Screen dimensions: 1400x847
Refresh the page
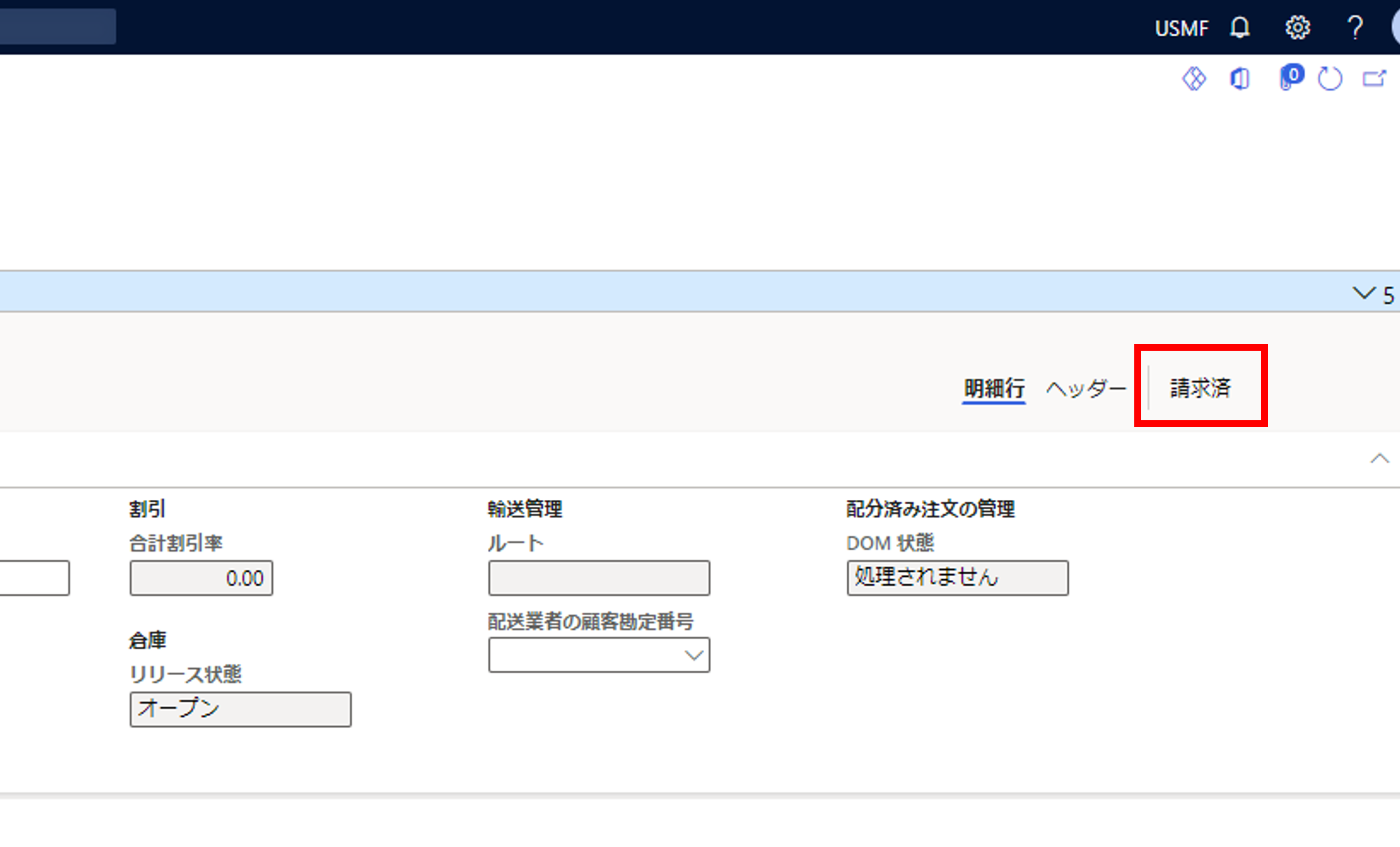pos(1330,78)
